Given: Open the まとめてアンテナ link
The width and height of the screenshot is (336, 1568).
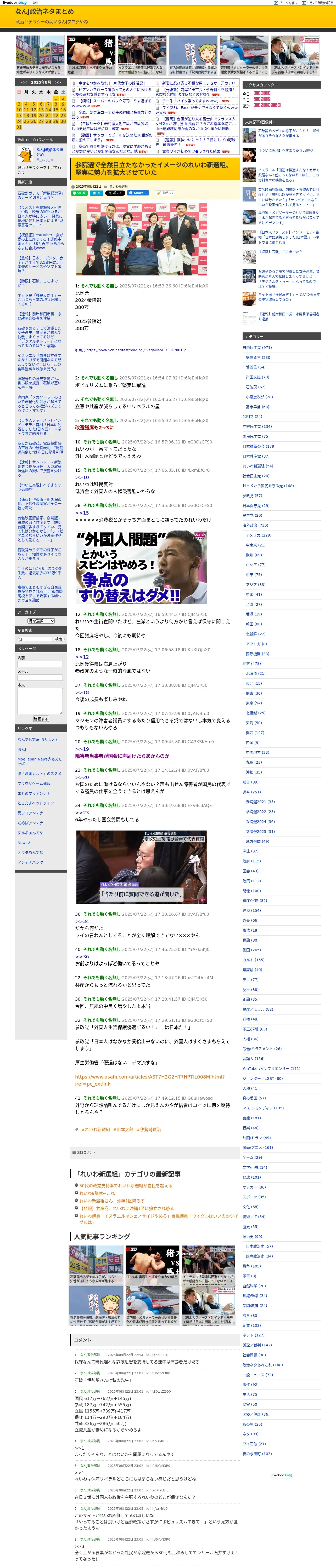Looking at the screenshot, I should pyautogui.click(x=33, y=793).
